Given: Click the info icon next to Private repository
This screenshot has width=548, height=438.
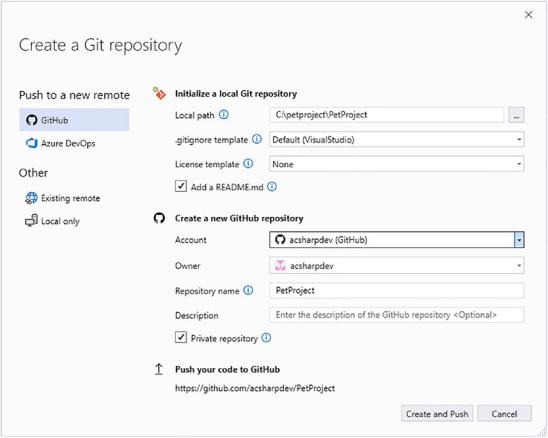Looking at the screenshot, I should click(266, 338).
